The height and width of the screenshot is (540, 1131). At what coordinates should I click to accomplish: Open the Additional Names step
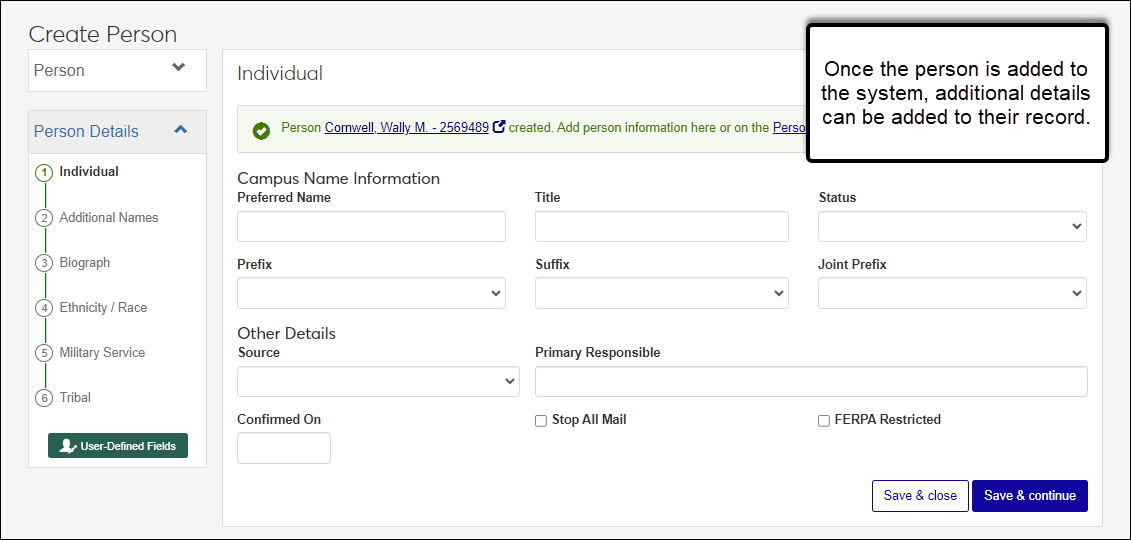[108, 218]
